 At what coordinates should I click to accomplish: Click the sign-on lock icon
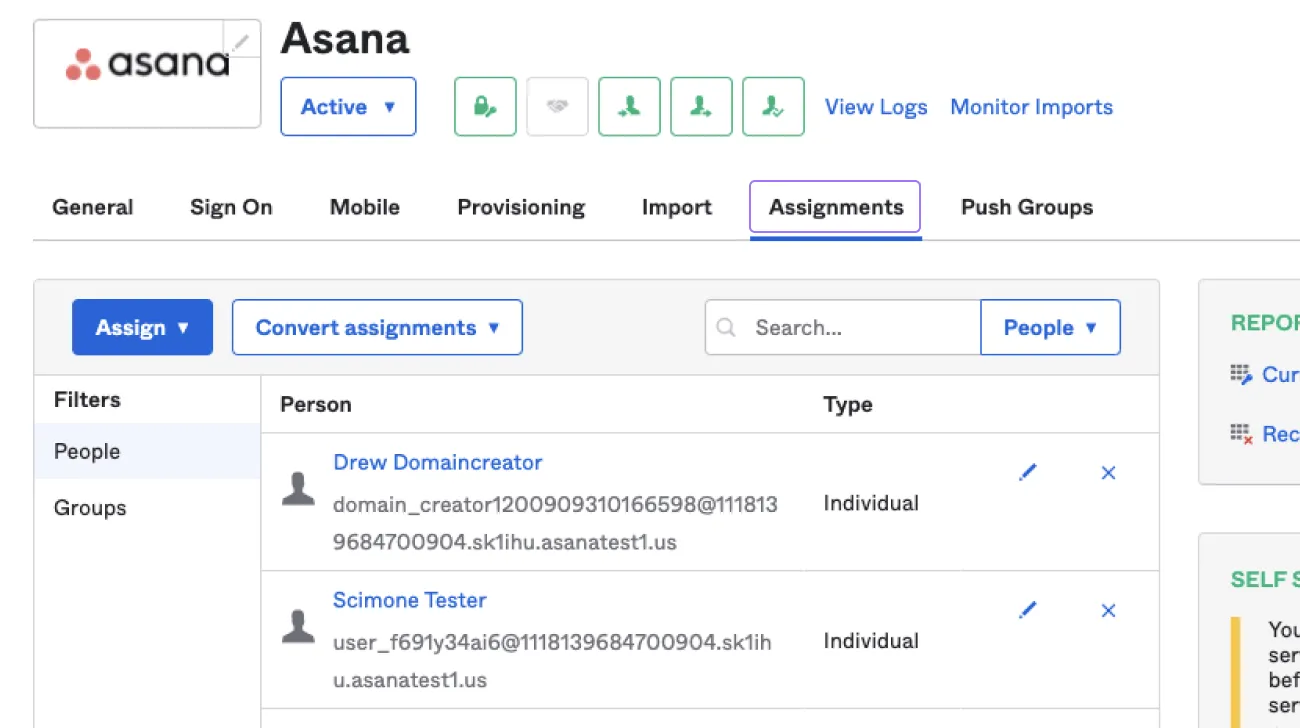[x=484, y=106]
